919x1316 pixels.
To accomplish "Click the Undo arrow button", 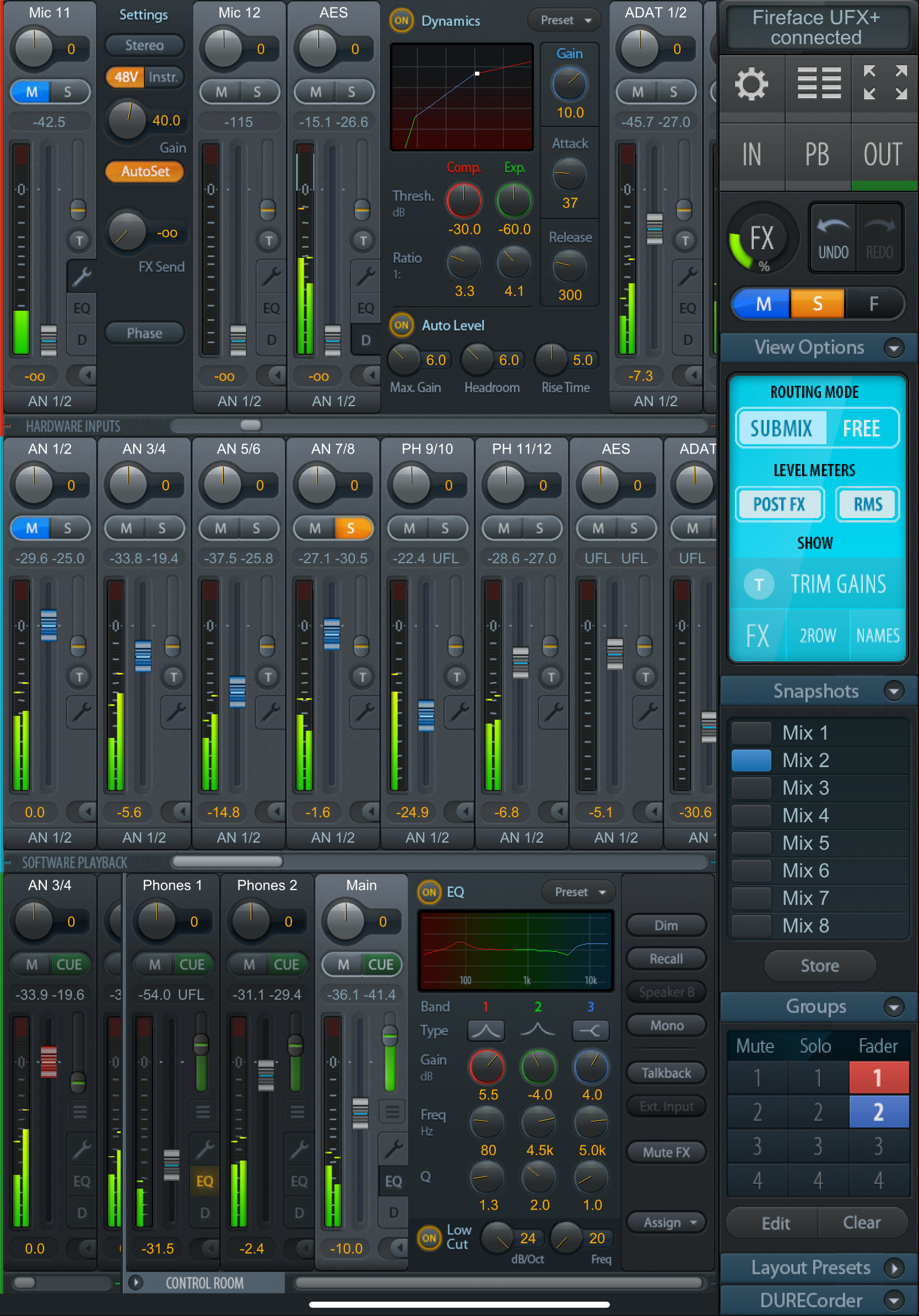I will (x=832, y=238).
